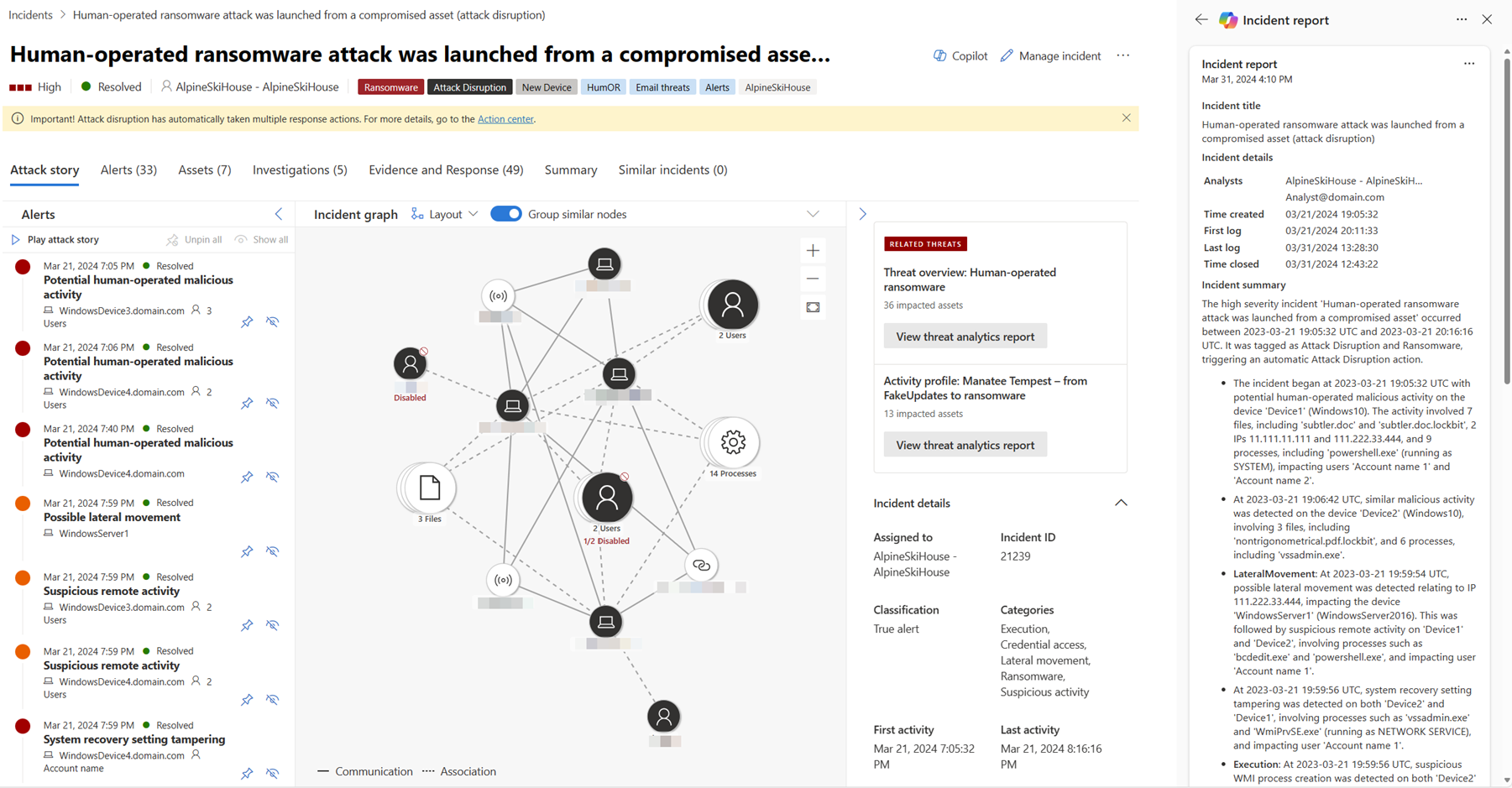The image size is (1512, 788).
Task: Collapse the Alerts panel with the chevron
Action: click(x=279, y=214)
